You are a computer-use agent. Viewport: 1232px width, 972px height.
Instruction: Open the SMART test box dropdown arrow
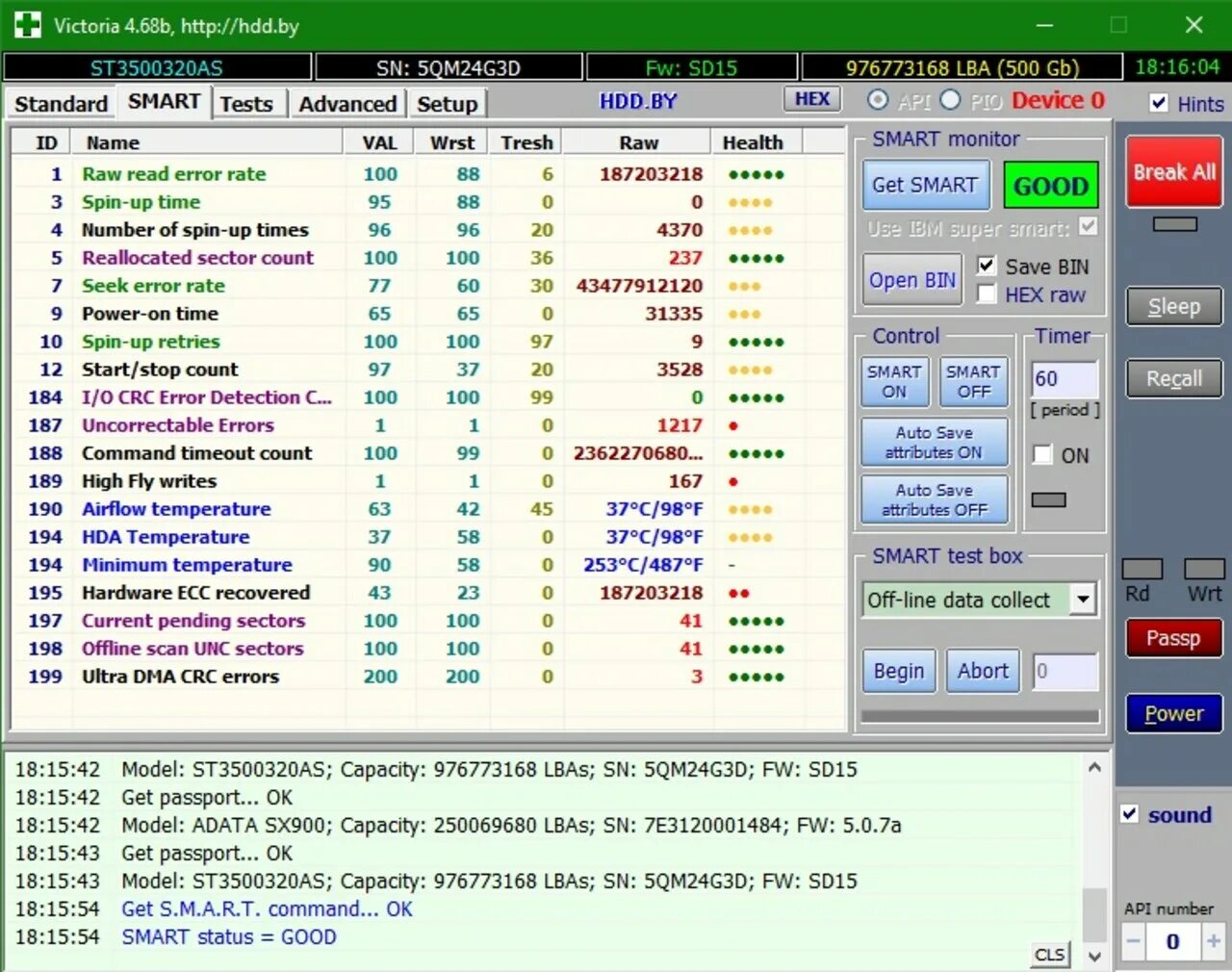click(x=1083, y=600)
